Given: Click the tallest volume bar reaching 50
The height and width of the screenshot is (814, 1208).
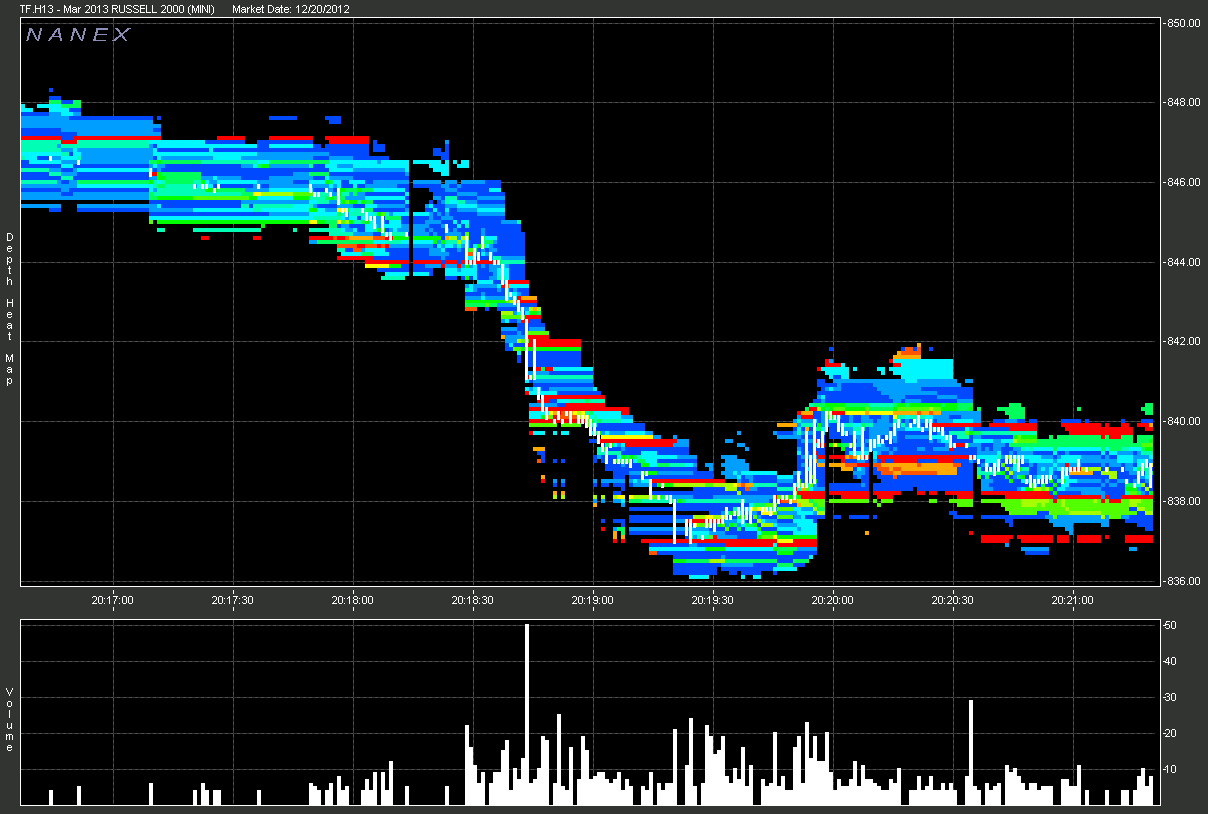Looking at the screenshot, I should coord(527,714).
